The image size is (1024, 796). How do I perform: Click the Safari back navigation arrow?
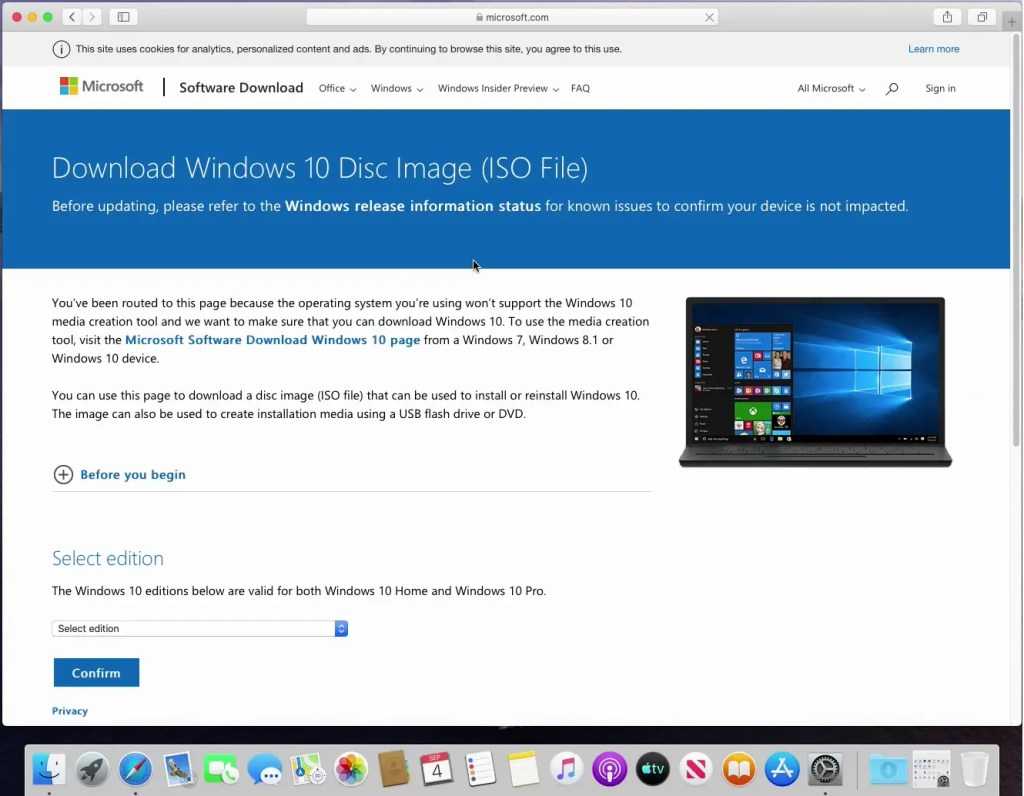[x=72, y=17]
